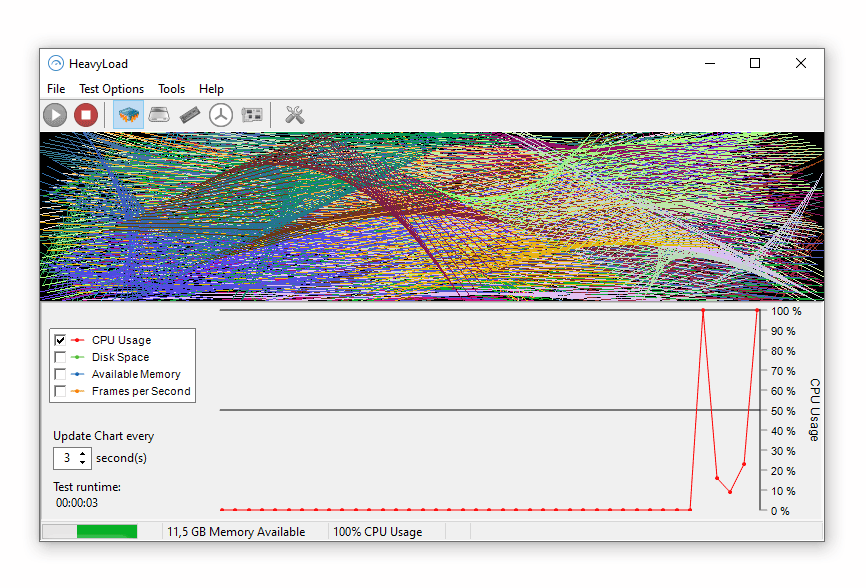
Task: Open the Help menu
Action: [x=211, y=89]
